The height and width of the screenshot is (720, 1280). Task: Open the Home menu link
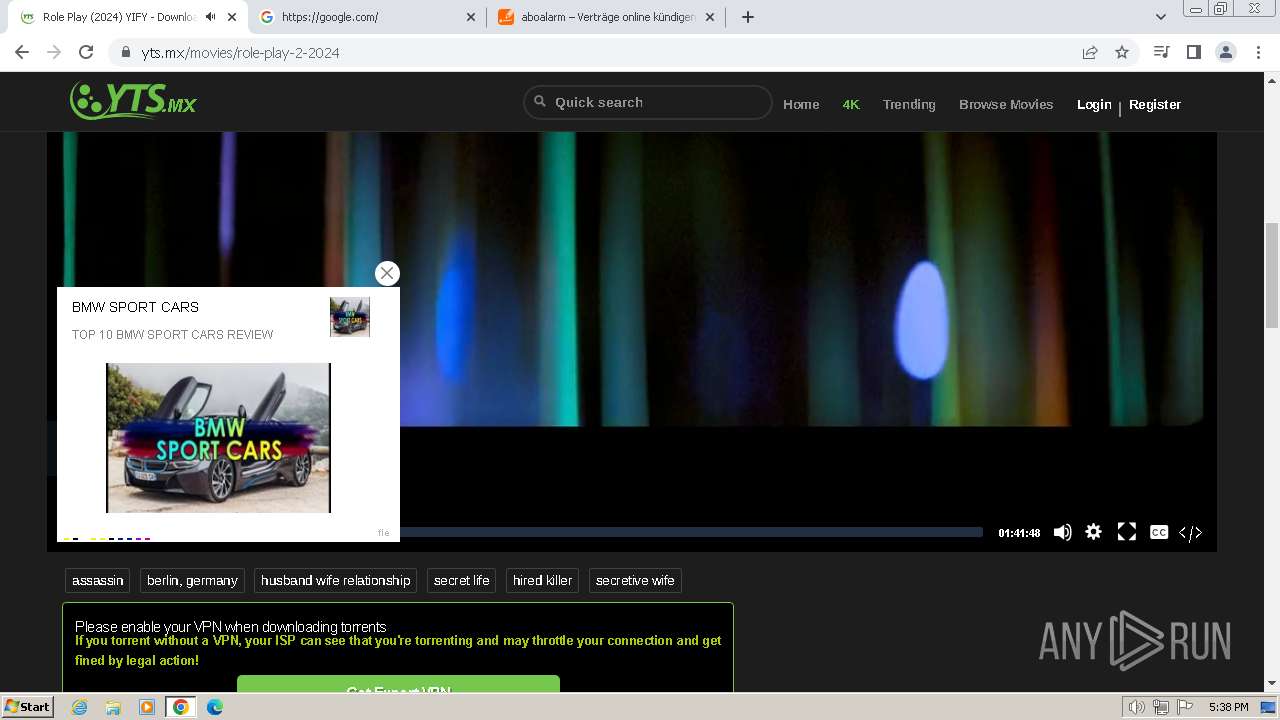[x=801, y=104]
